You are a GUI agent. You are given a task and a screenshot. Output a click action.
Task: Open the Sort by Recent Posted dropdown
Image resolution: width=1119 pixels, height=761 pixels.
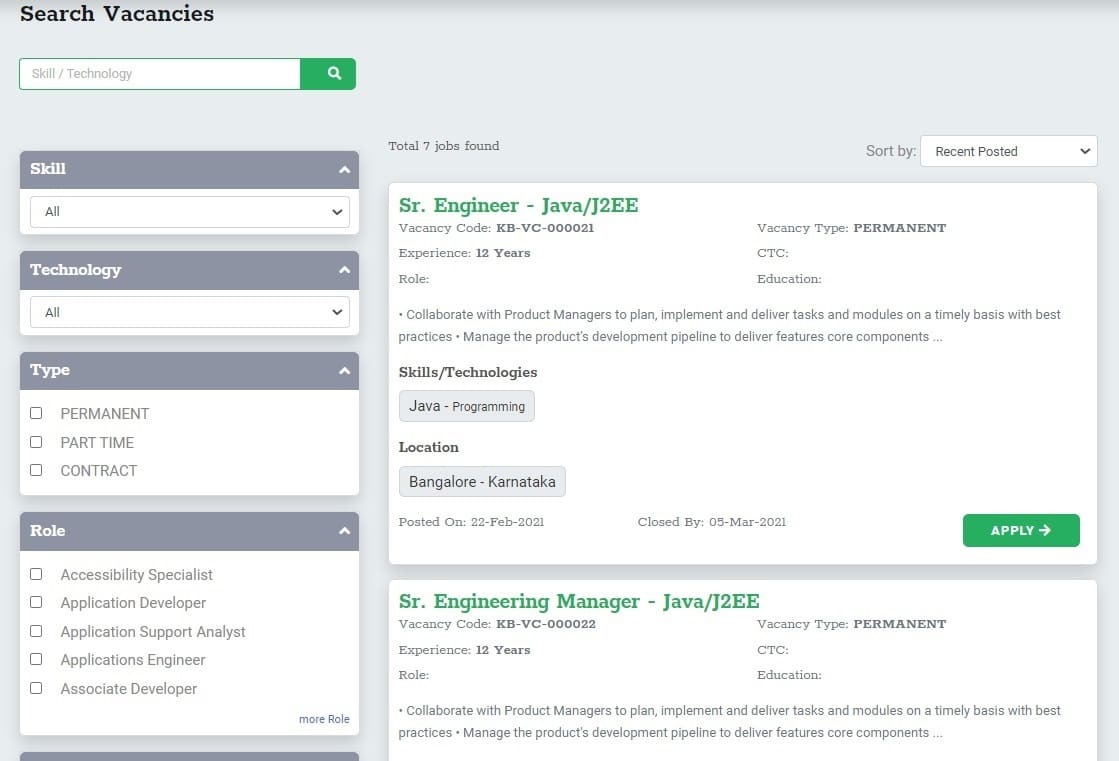1008,151
